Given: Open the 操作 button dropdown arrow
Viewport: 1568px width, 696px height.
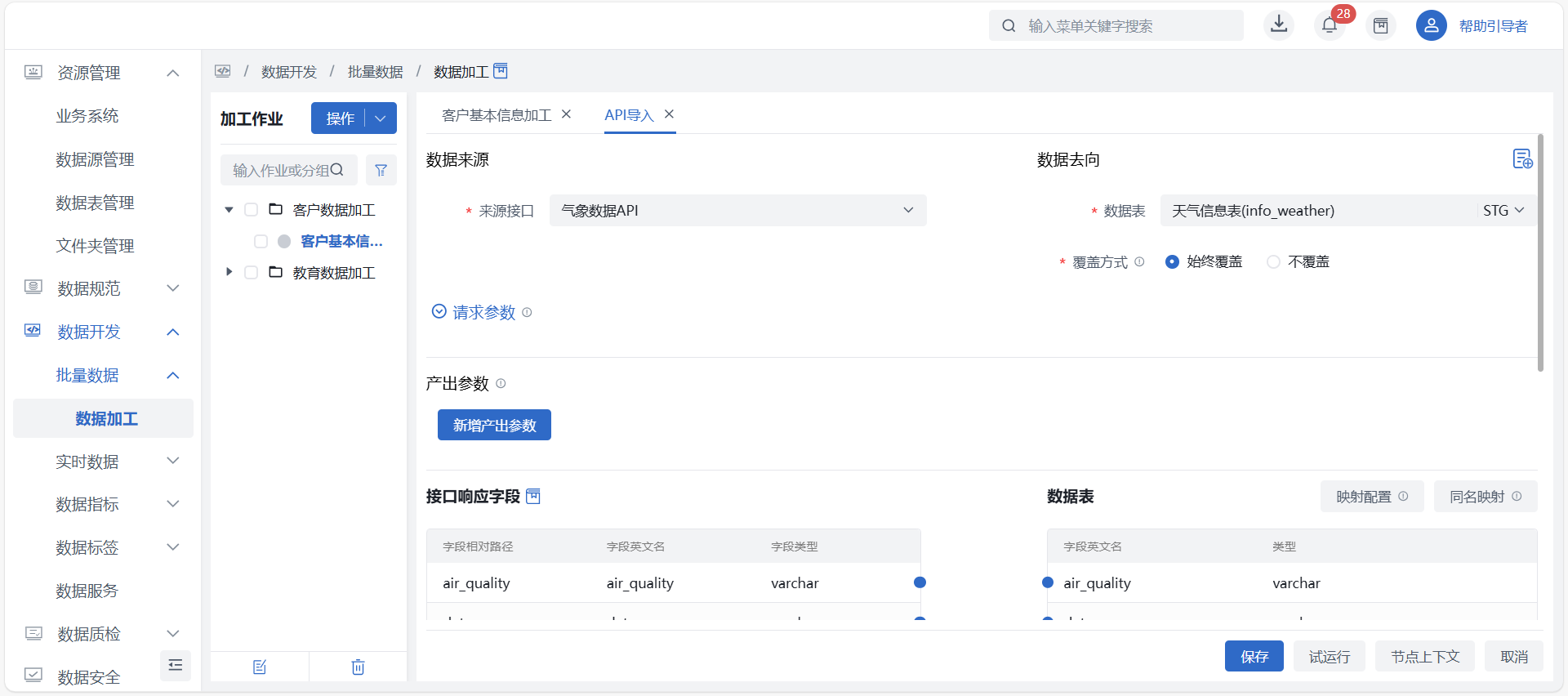Looking at the screenshot, I should pyautogui.click(x=381, y=118).
